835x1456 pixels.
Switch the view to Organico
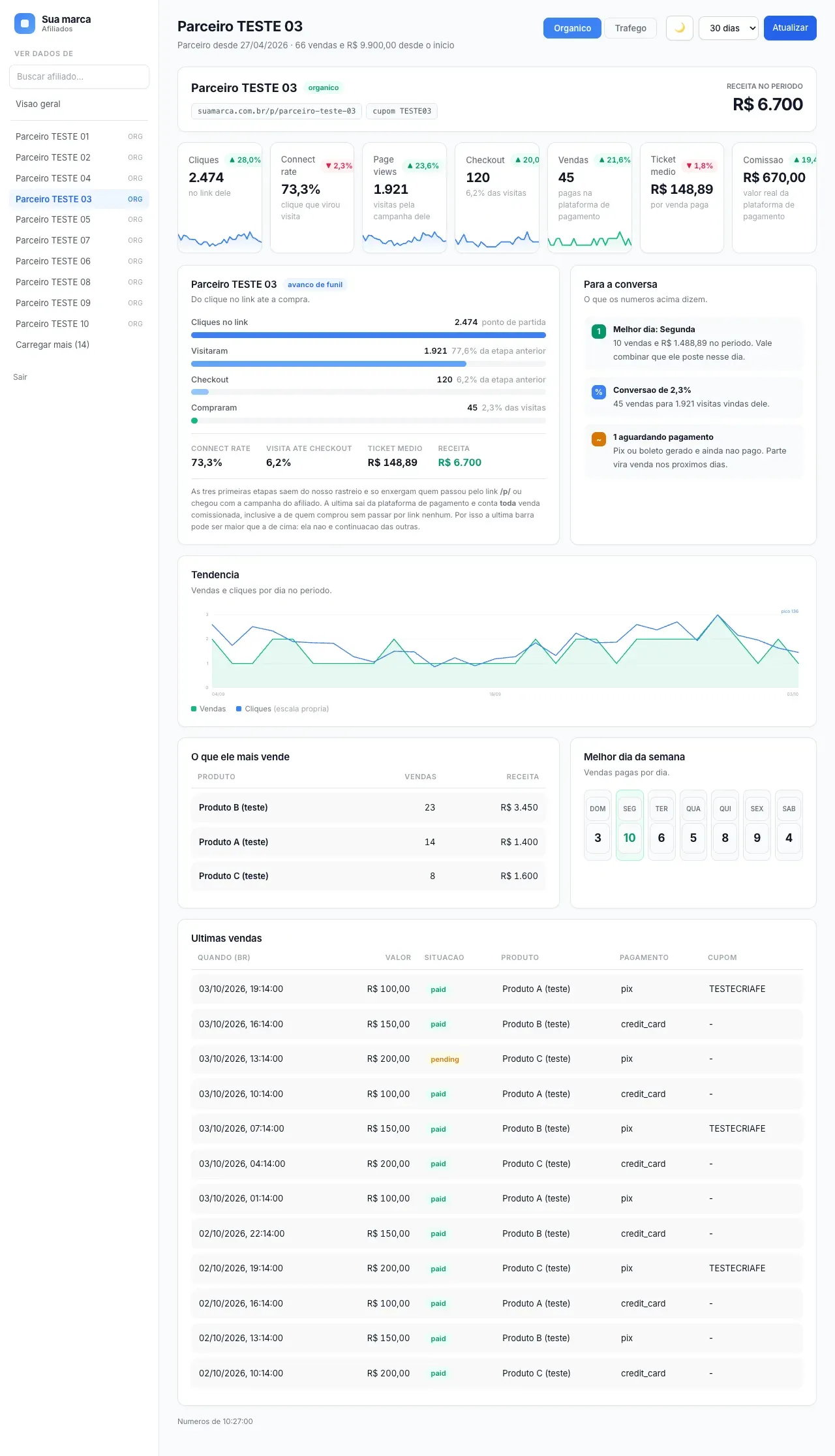pyautogui.click(x=572, y=28)
